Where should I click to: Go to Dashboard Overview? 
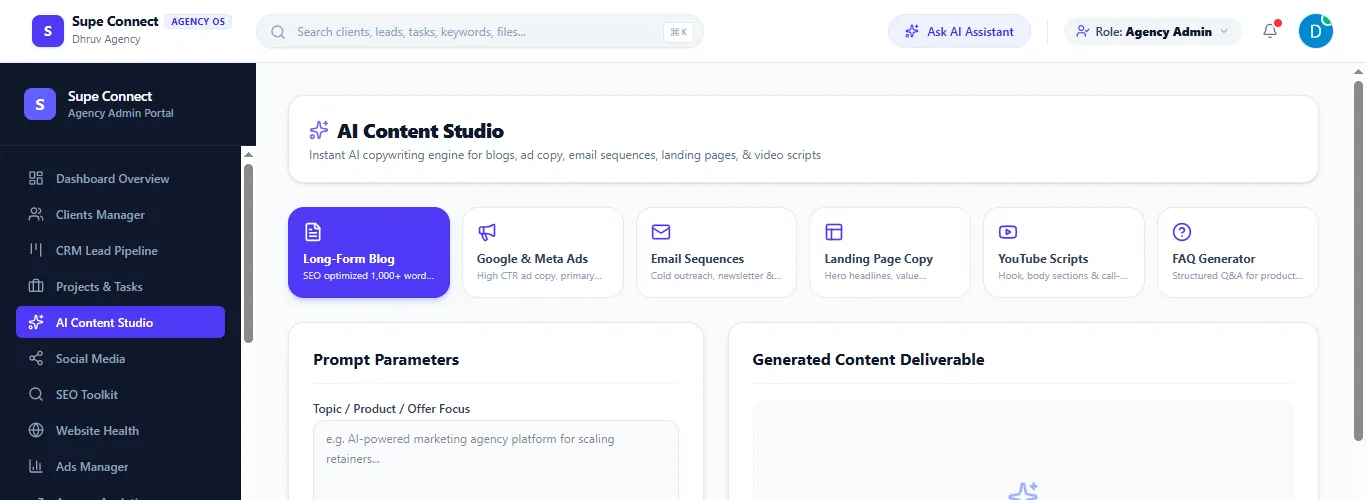(120, 179)
